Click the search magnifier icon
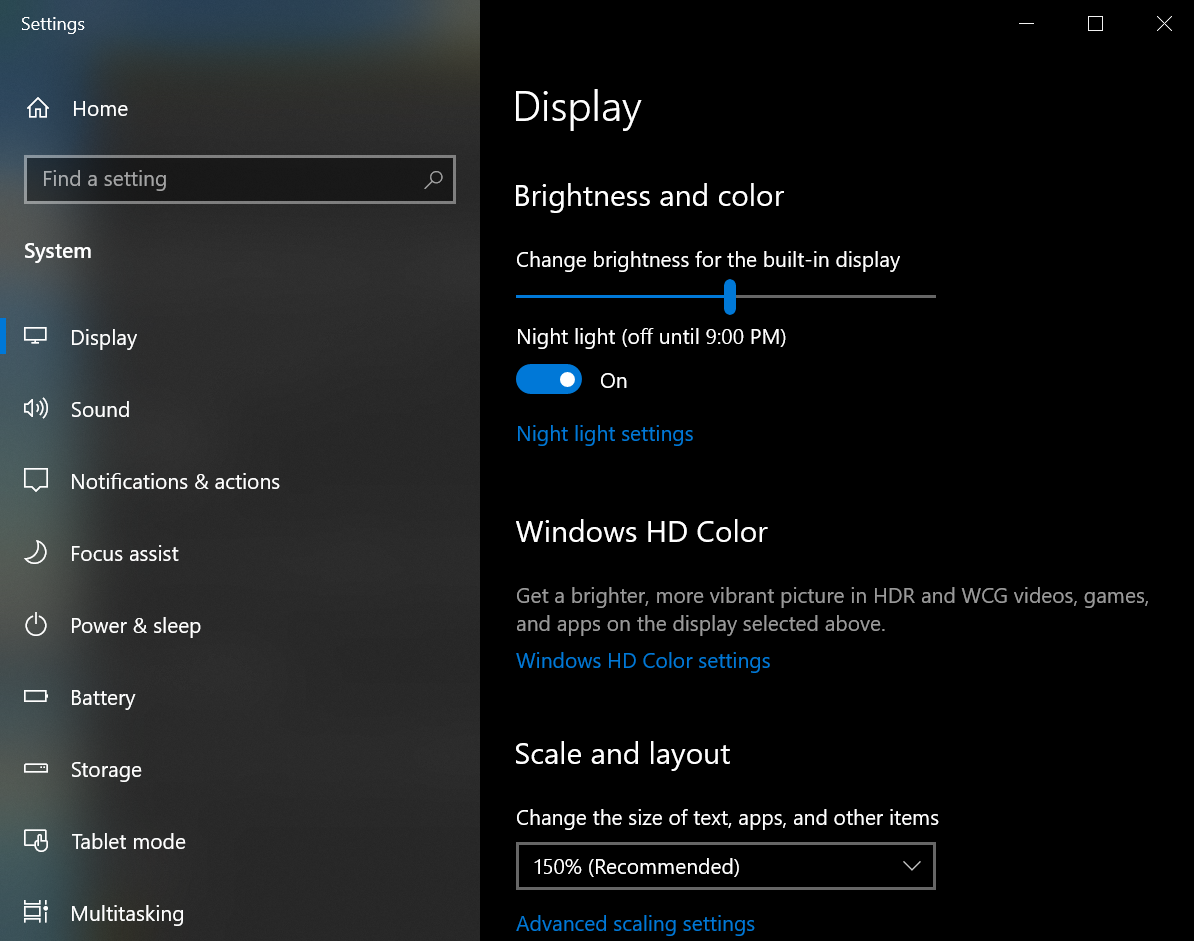 (433, 180)
